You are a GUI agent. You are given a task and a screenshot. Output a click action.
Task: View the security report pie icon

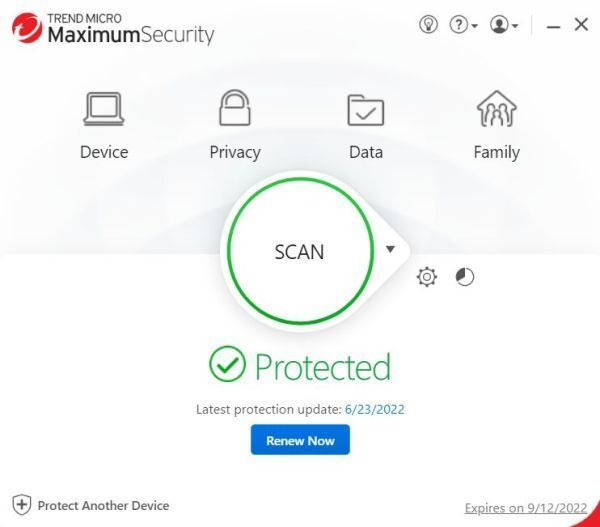(465, 277)
